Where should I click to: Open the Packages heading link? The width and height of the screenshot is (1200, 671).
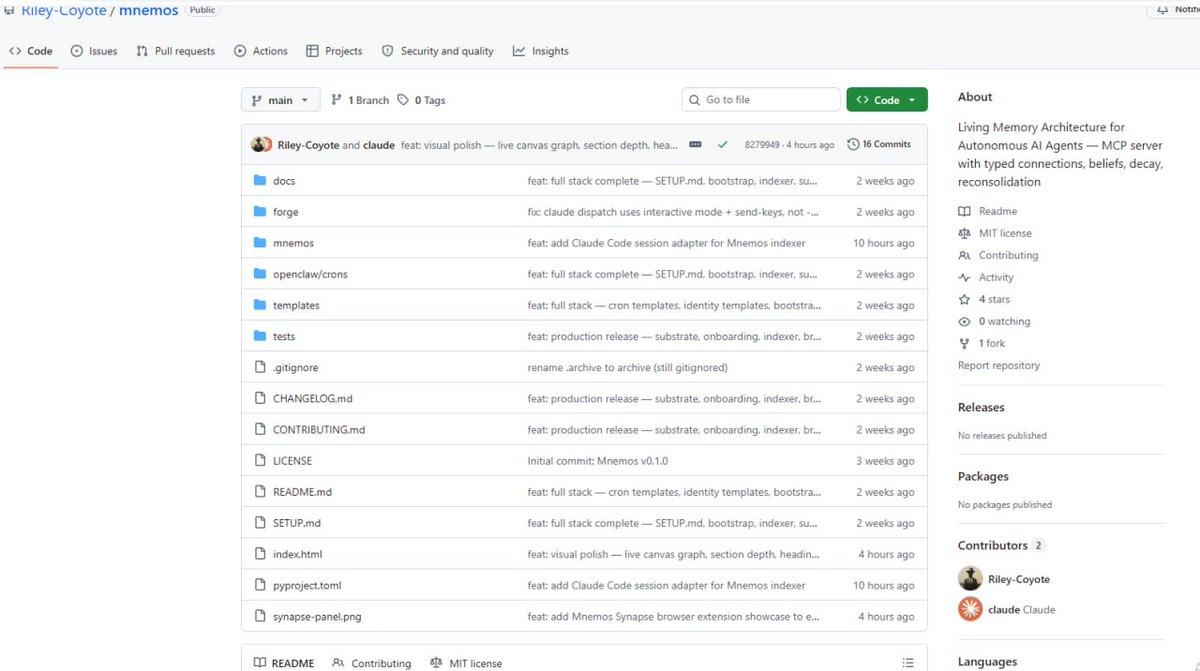click(983, 476)
